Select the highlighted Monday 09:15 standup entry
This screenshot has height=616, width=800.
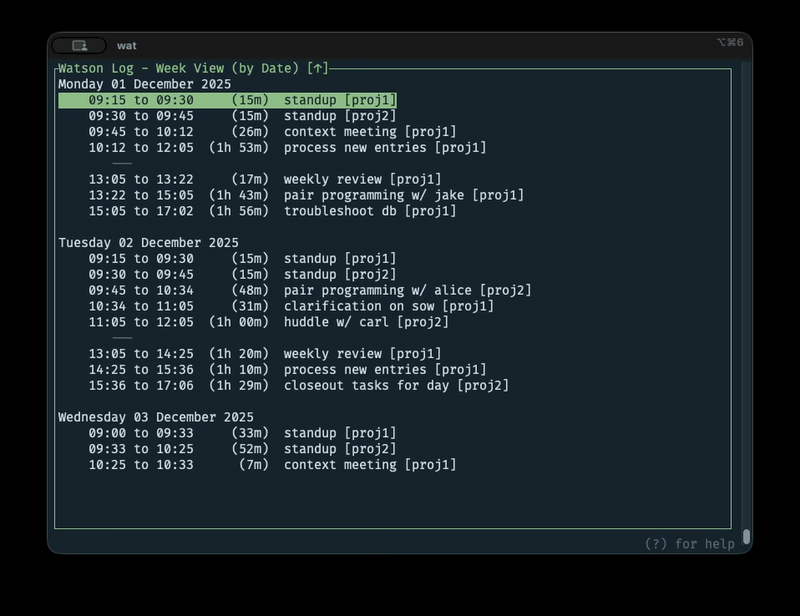tap(228, 100)
